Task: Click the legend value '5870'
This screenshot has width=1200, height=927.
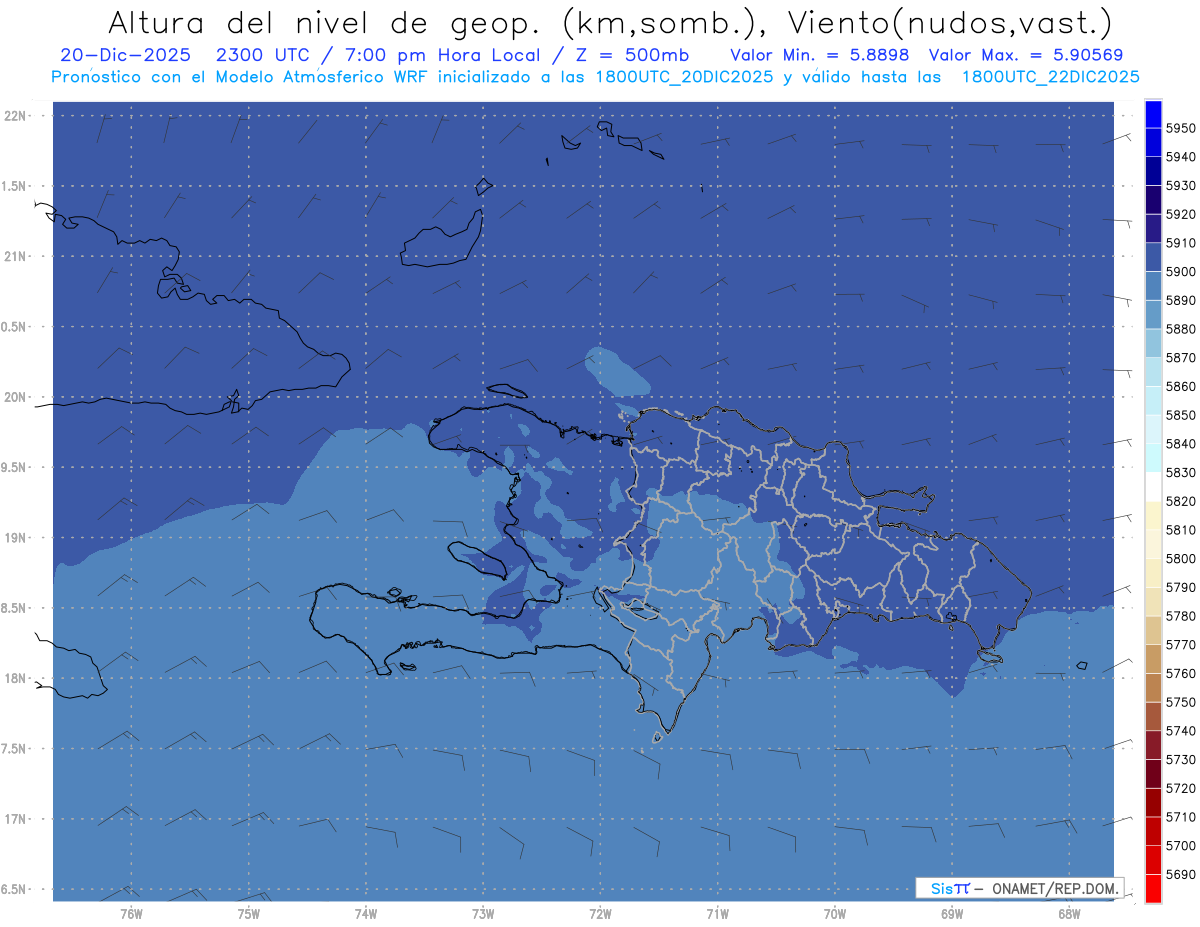Action: click(1181, 358)
